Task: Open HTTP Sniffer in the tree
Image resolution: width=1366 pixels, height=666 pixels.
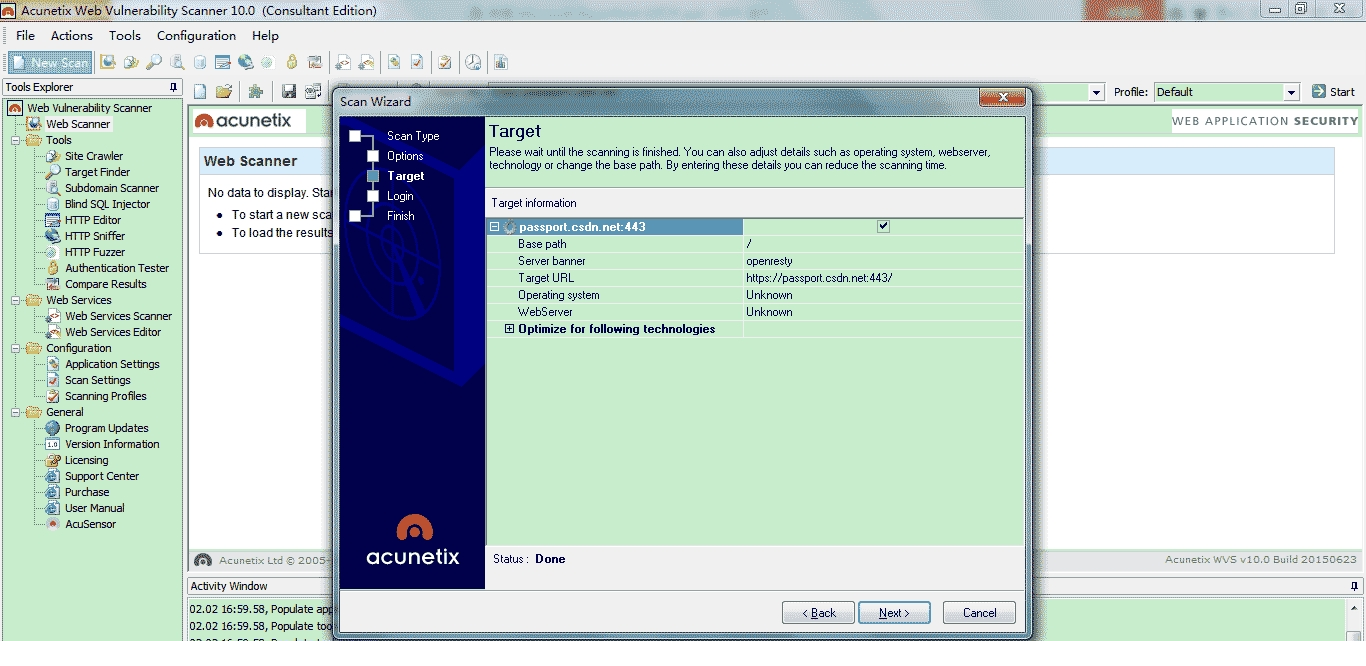Action: pos(95,236)
